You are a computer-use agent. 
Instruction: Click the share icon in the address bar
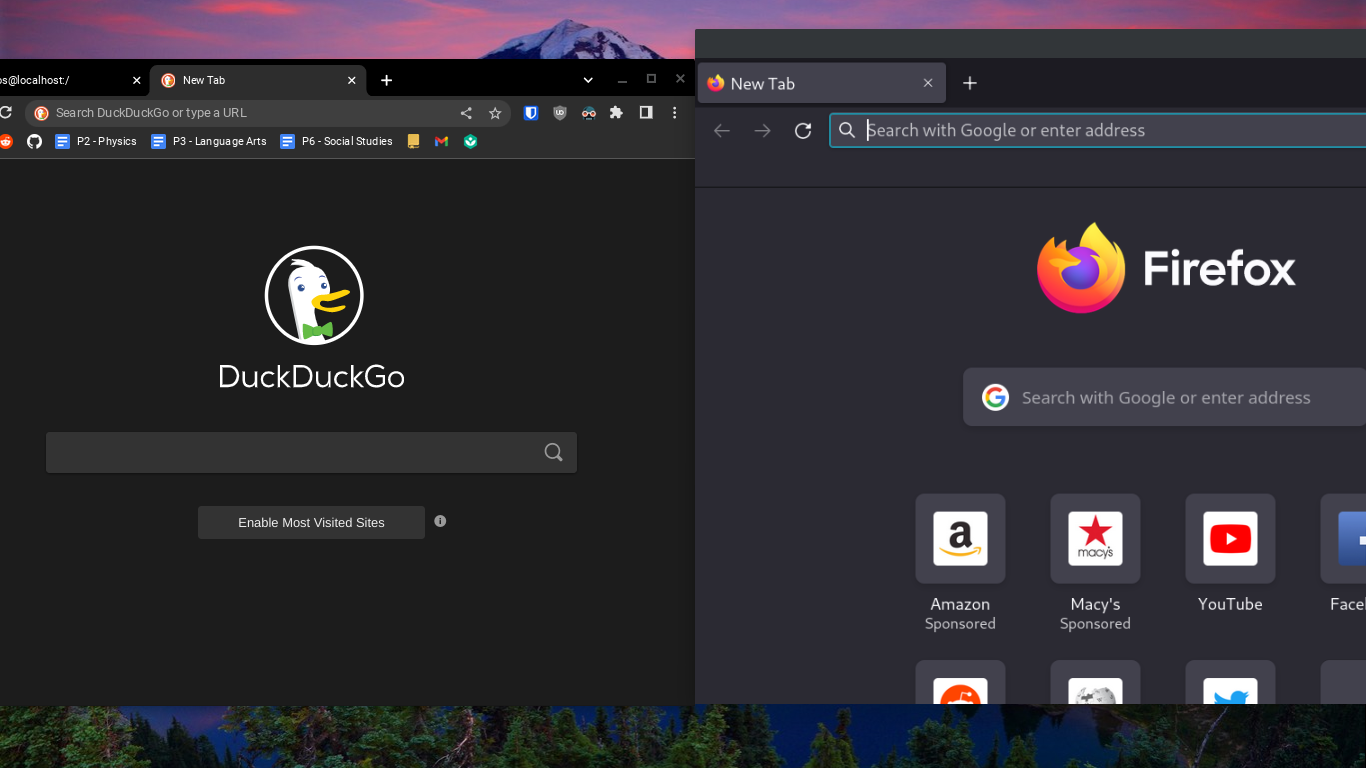point(466,113)
